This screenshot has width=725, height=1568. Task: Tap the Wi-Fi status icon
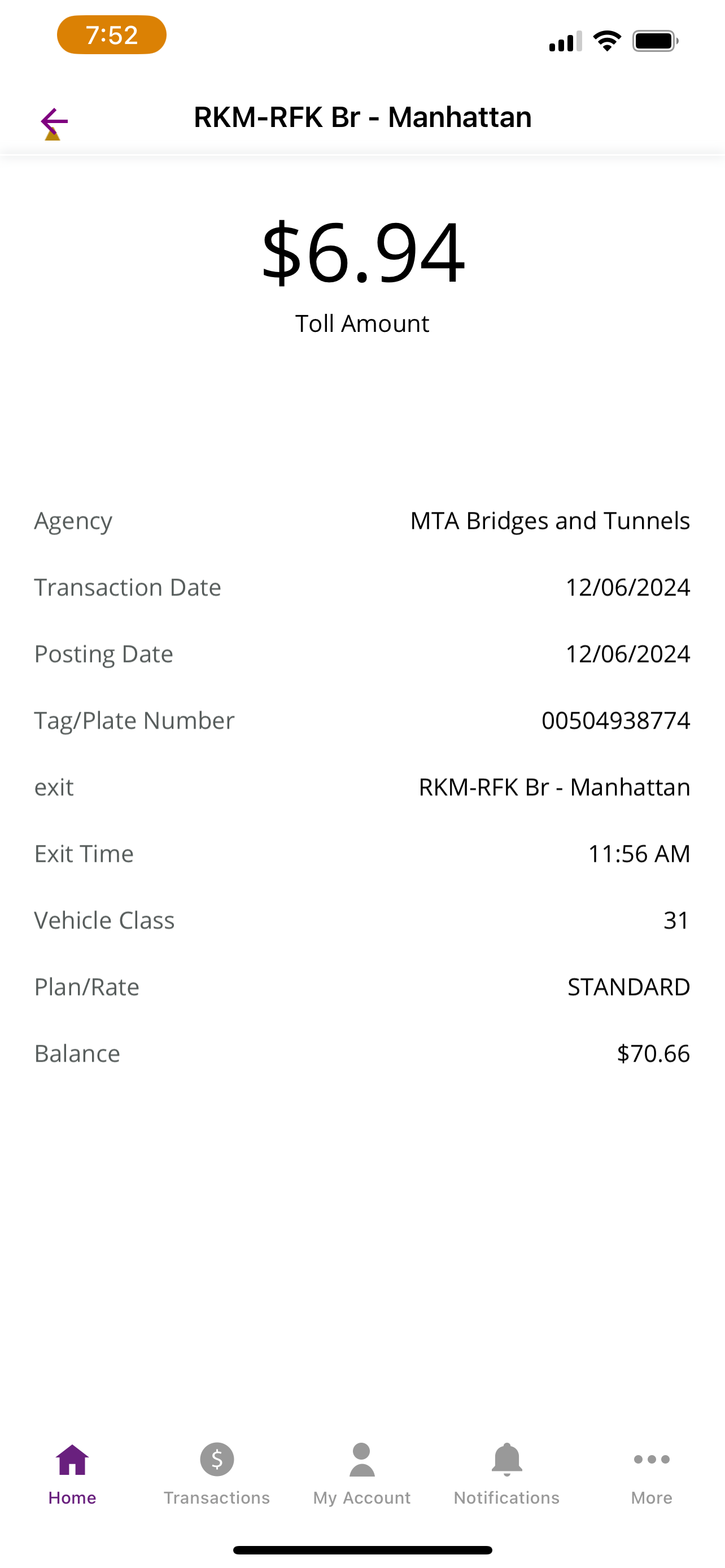coord(607,41)
